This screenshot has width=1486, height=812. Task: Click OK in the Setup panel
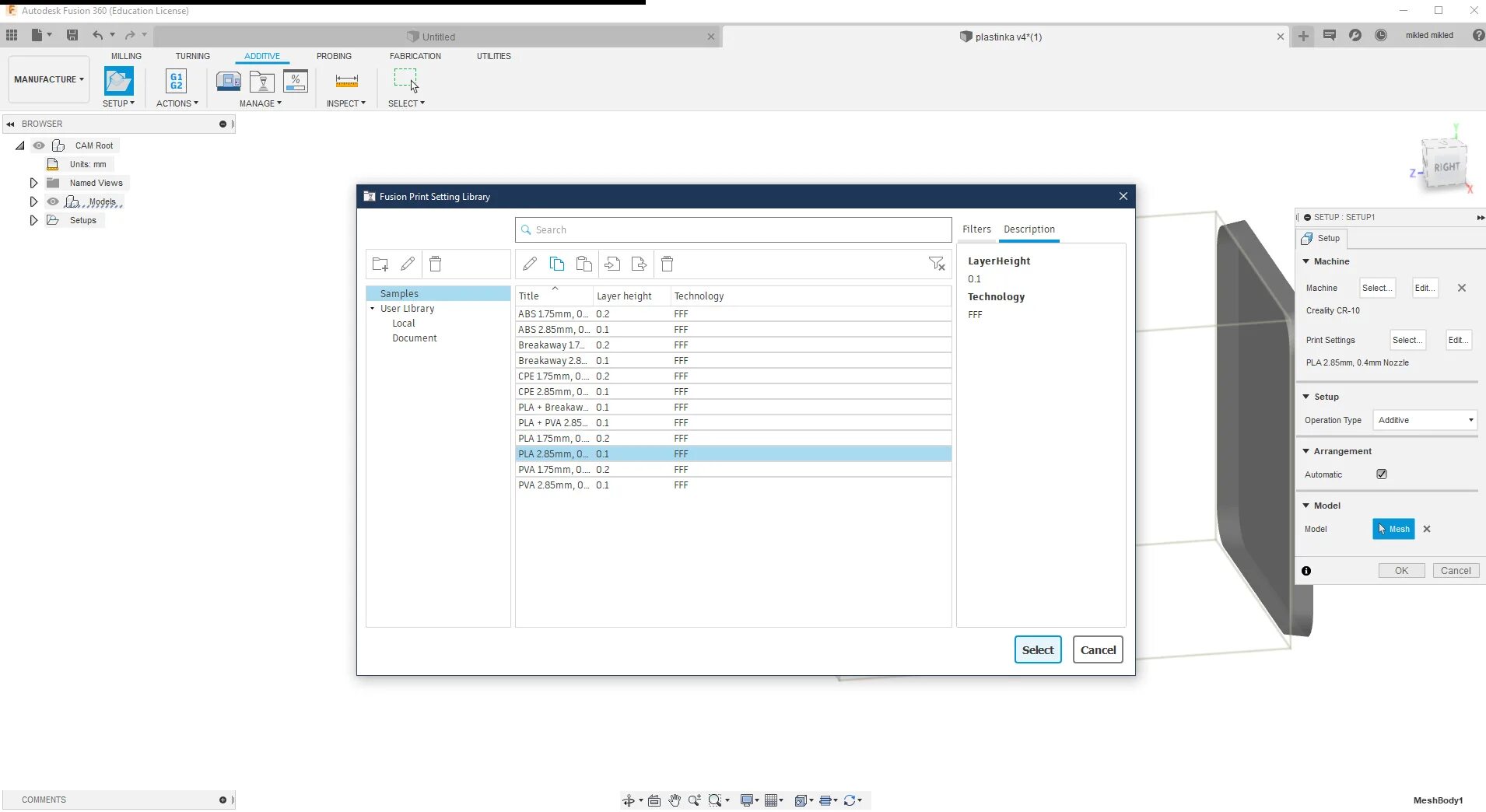pyautogui.click(x=1401, y=571)
